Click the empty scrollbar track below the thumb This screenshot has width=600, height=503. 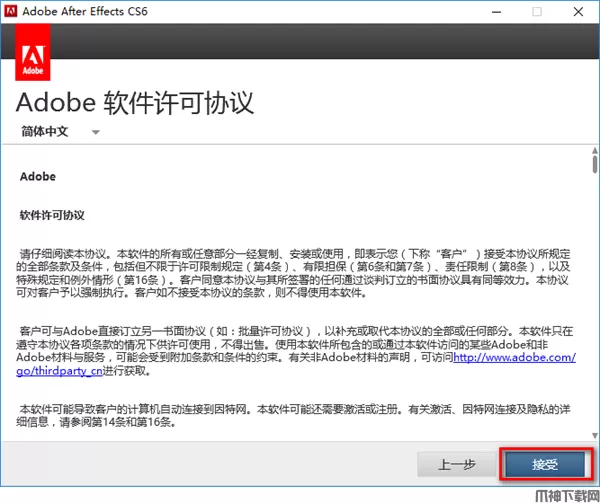[x=594, y=300]
